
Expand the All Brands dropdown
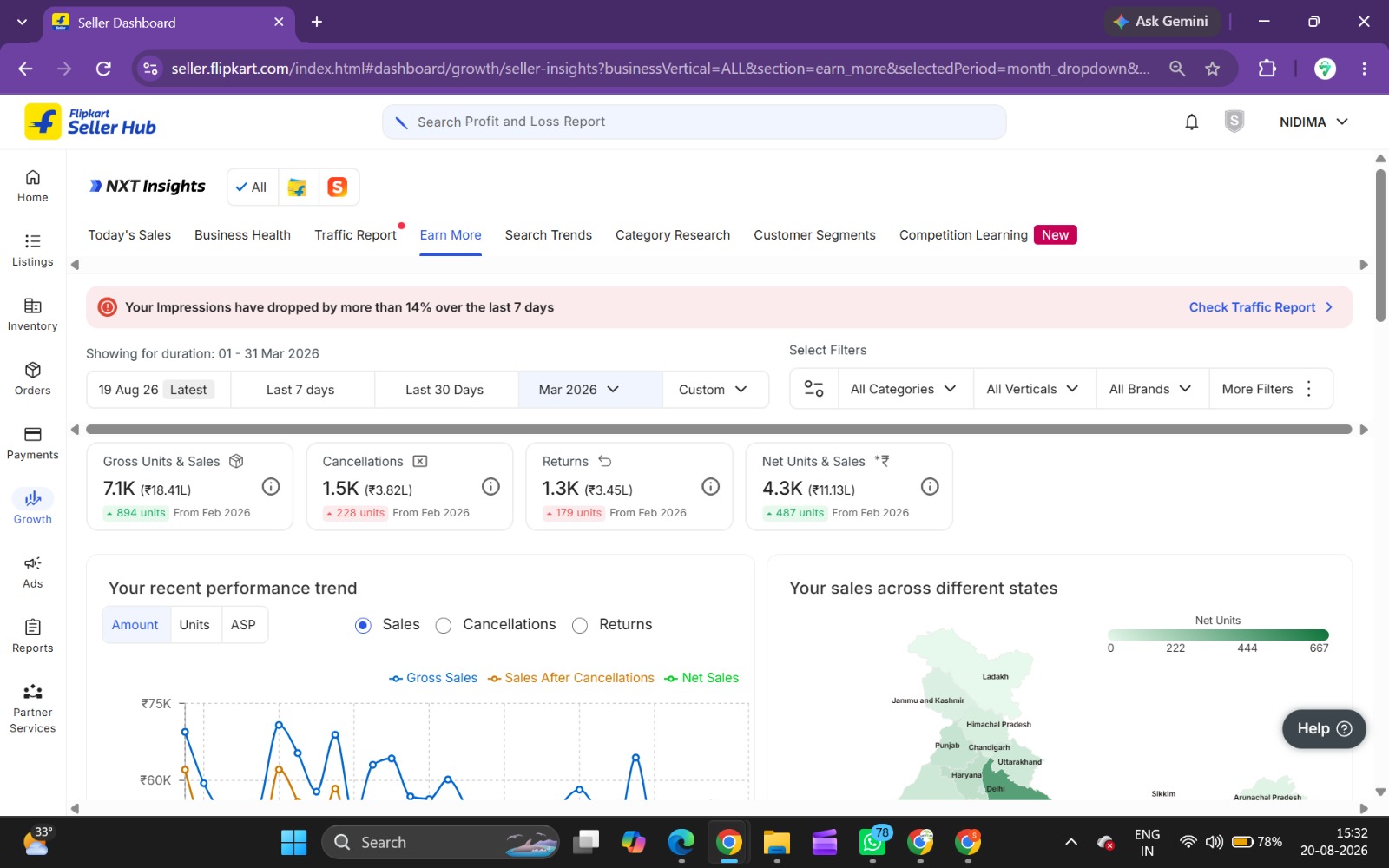click(x=1150, y=389)
